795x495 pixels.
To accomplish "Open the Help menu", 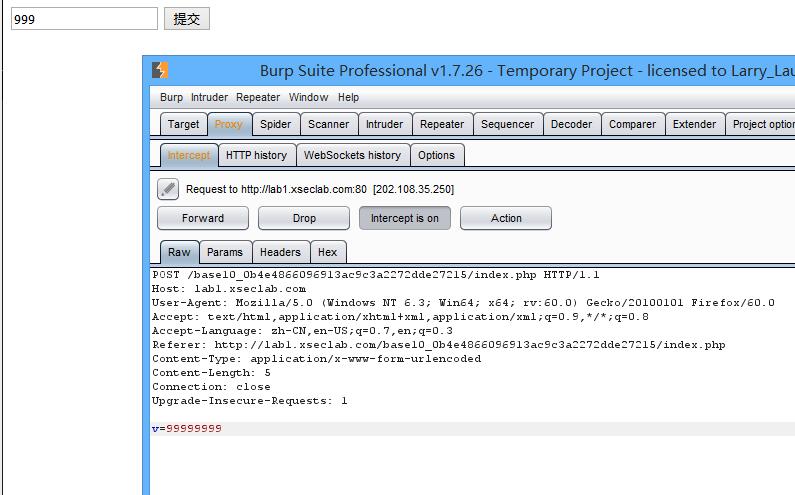I will point(348,97).
